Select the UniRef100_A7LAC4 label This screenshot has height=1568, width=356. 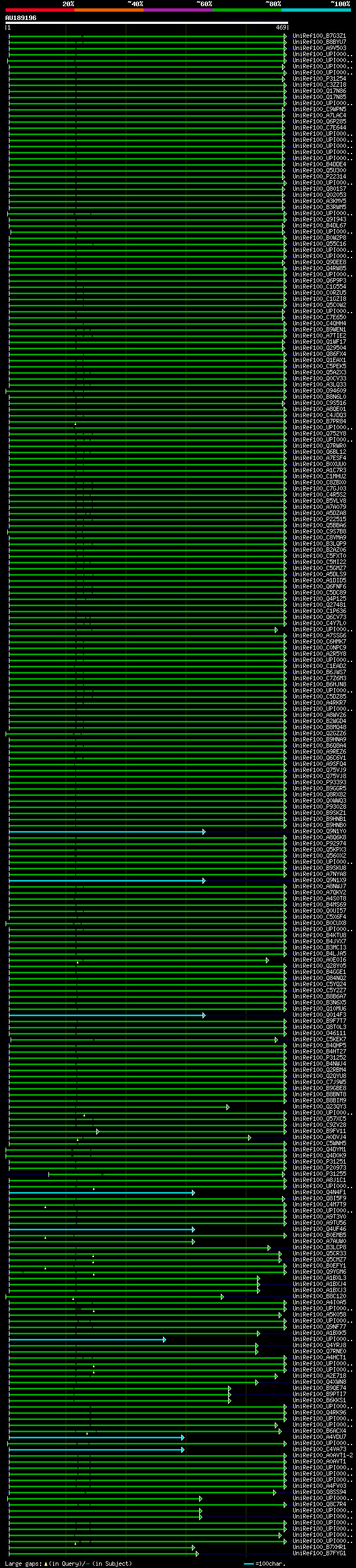(319, 116)
